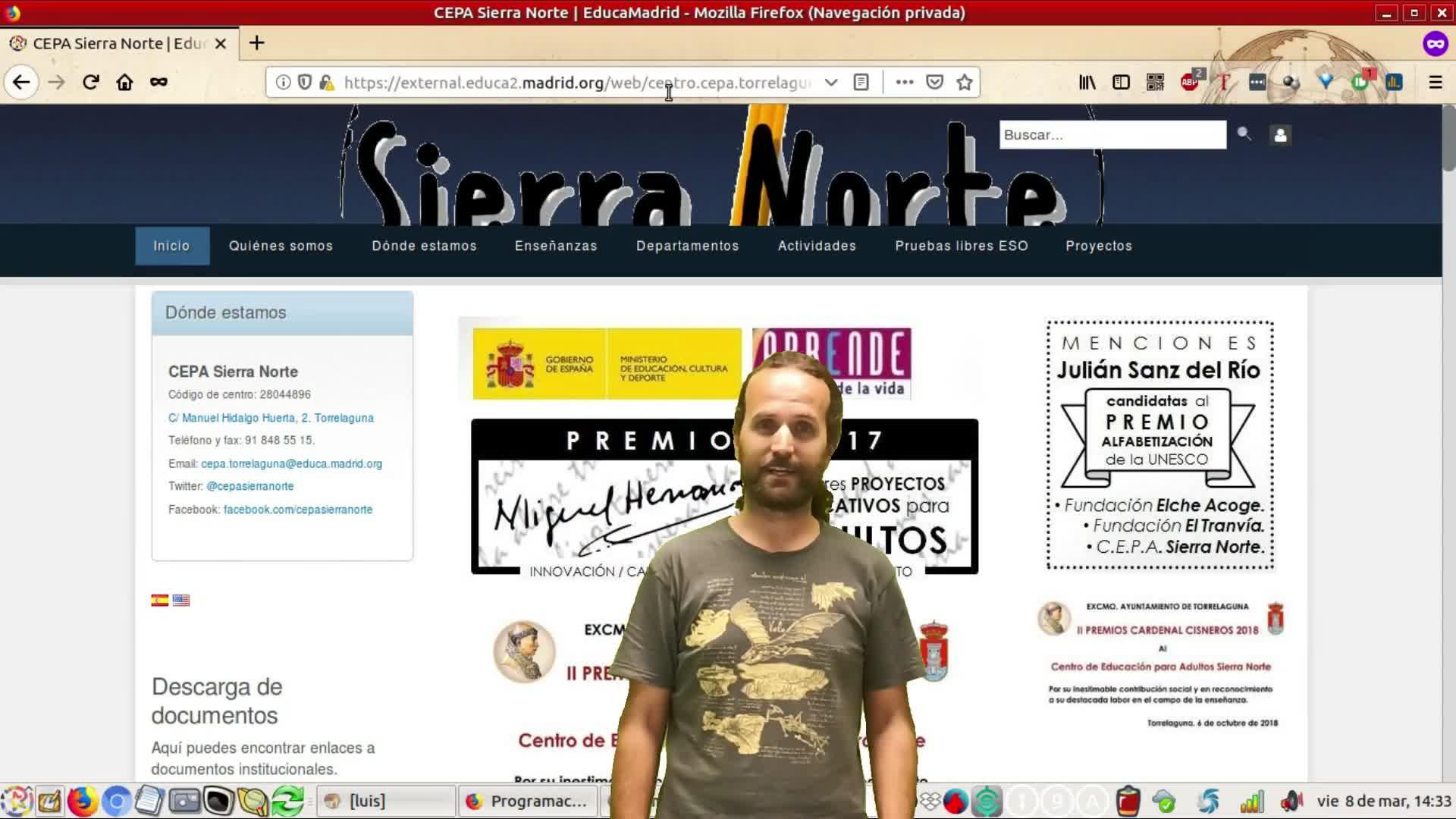Image resolution: width=1456 pixels, height=819 pixels.
Task: Click the Buscar search input field
Action: (1112, 135)
